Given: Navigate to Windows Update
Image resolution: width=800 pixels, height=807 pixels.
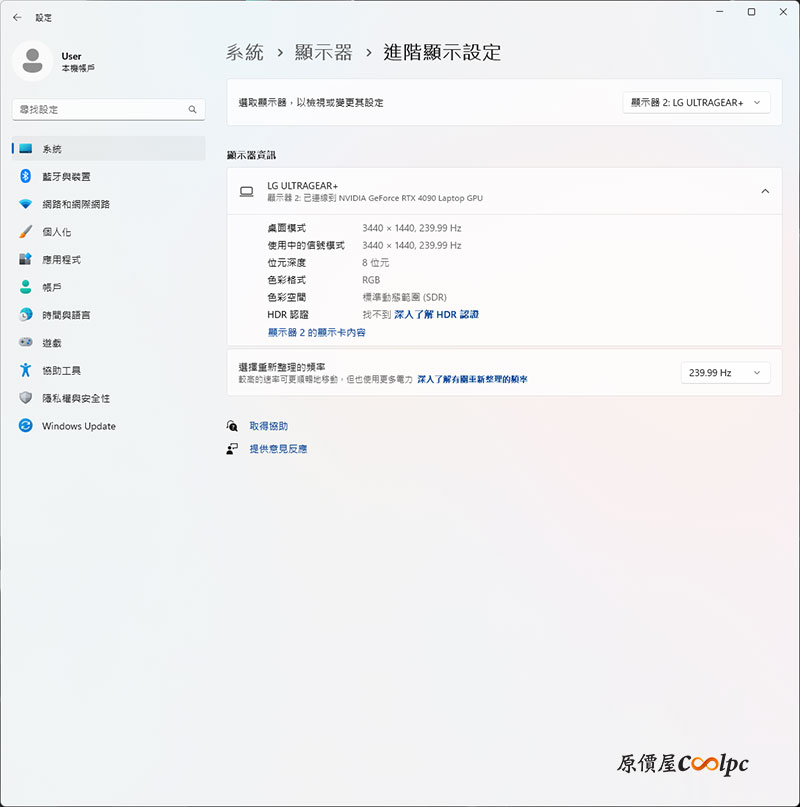Looking at the screenshot, I should pyautogui.click(x=109, y=426).
